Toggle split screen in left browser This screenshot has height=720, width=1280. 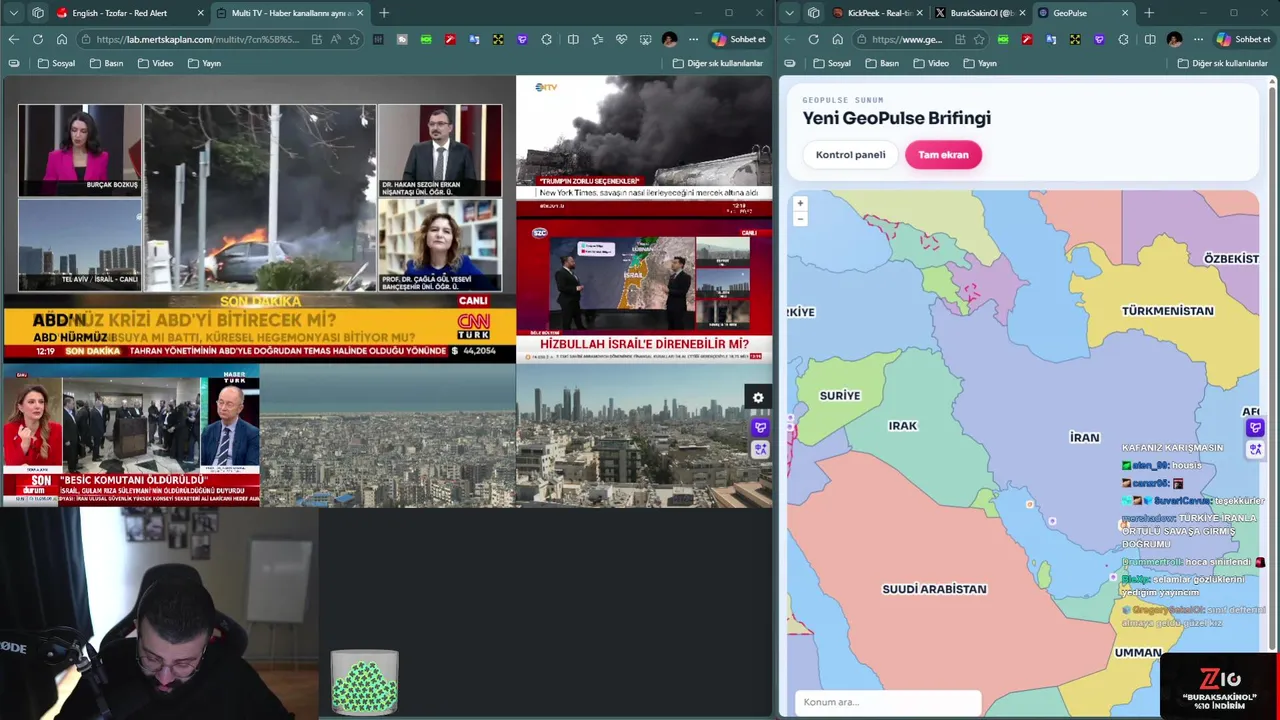(573, 39)
